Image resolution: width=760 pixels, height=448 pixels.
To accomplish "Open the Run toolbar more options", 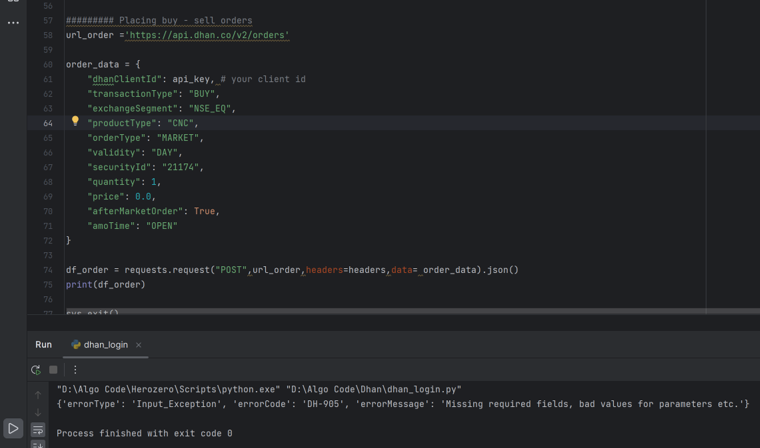I will click(75, 370).
